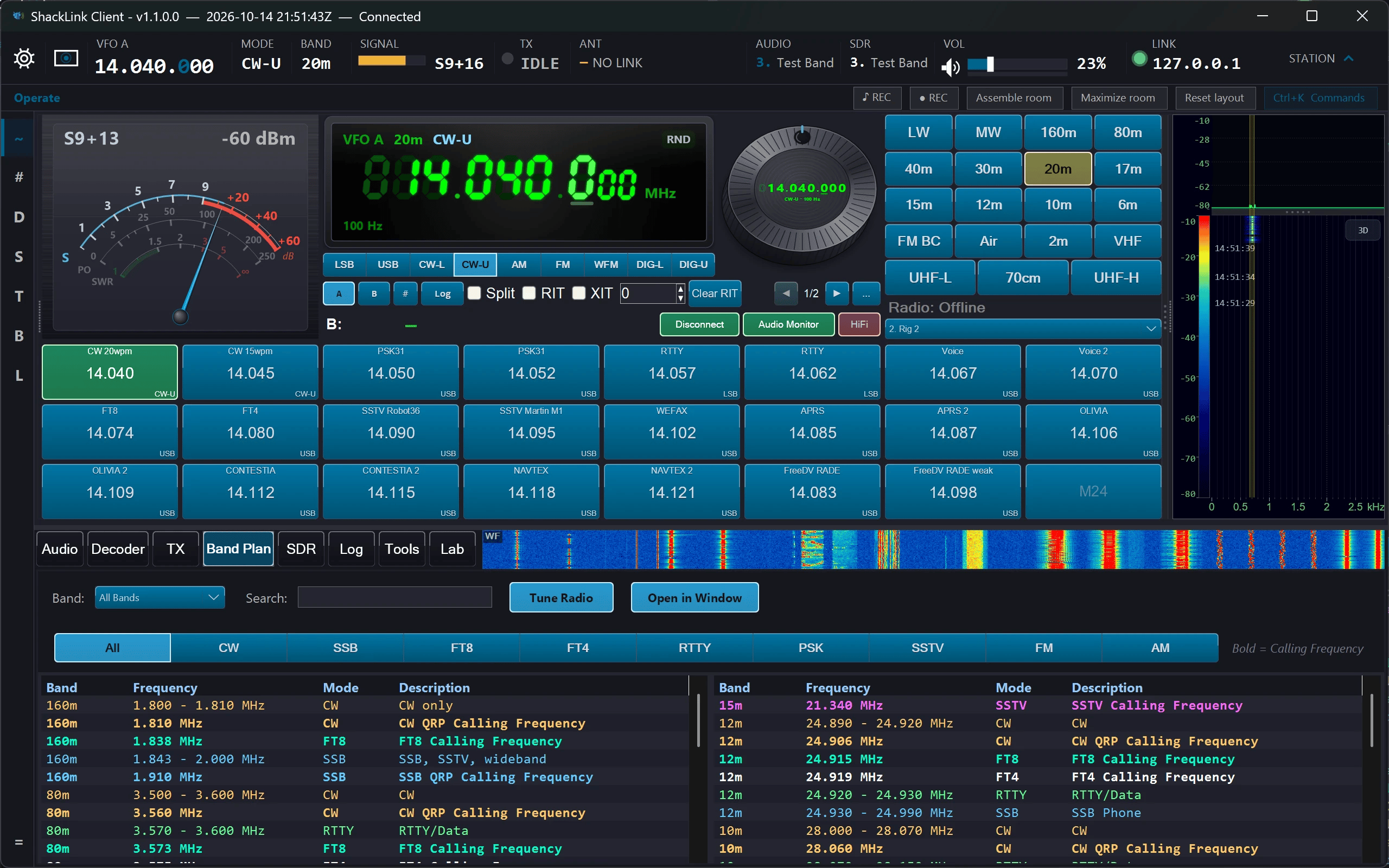Screen dimensions: 1389x868
Task: Open the Rig 2 radio dropdown
Action: click(1022, 329)
